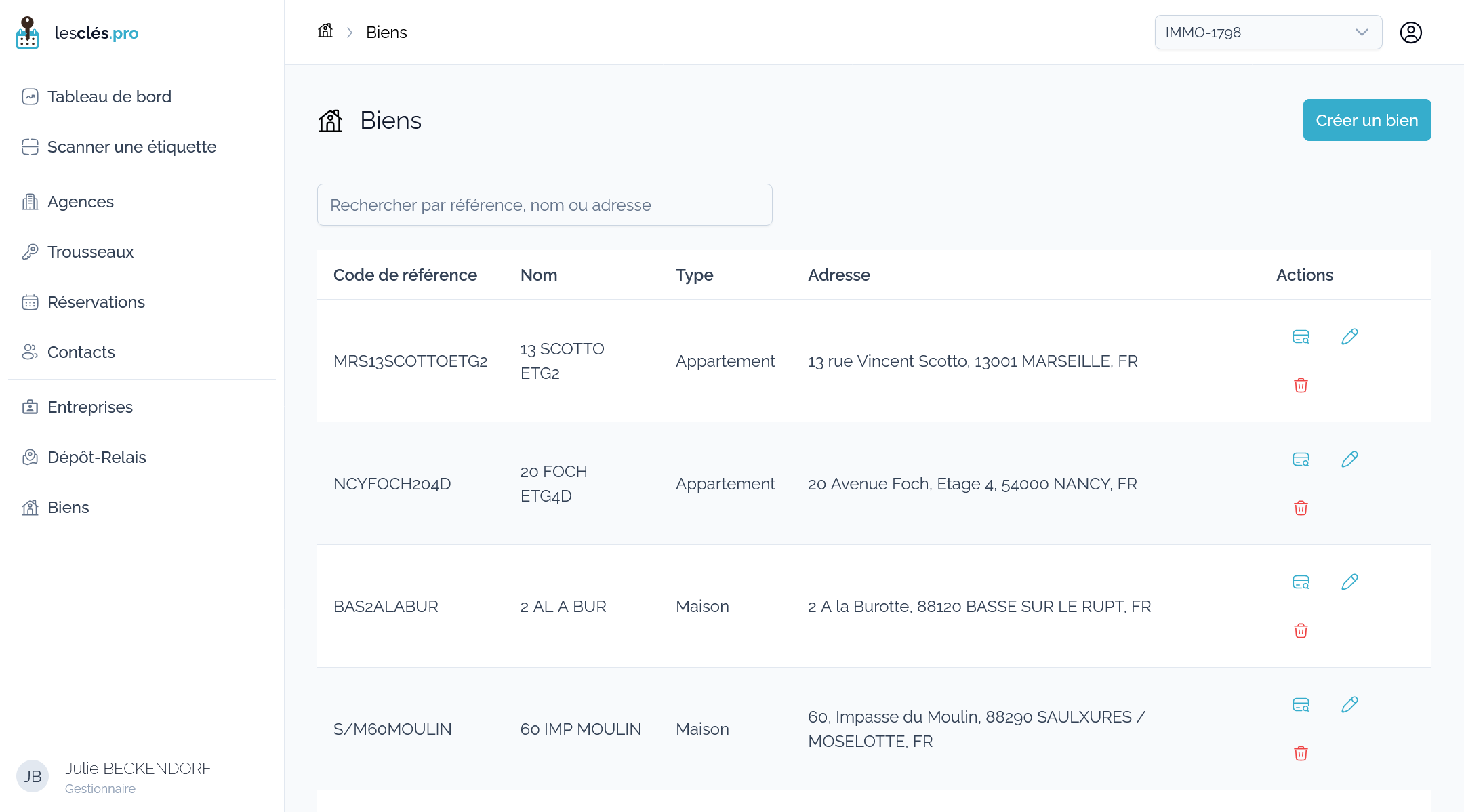View details of NCYFOCH204D property
The image size is (1464, 812).
[x=1301, y=460]
